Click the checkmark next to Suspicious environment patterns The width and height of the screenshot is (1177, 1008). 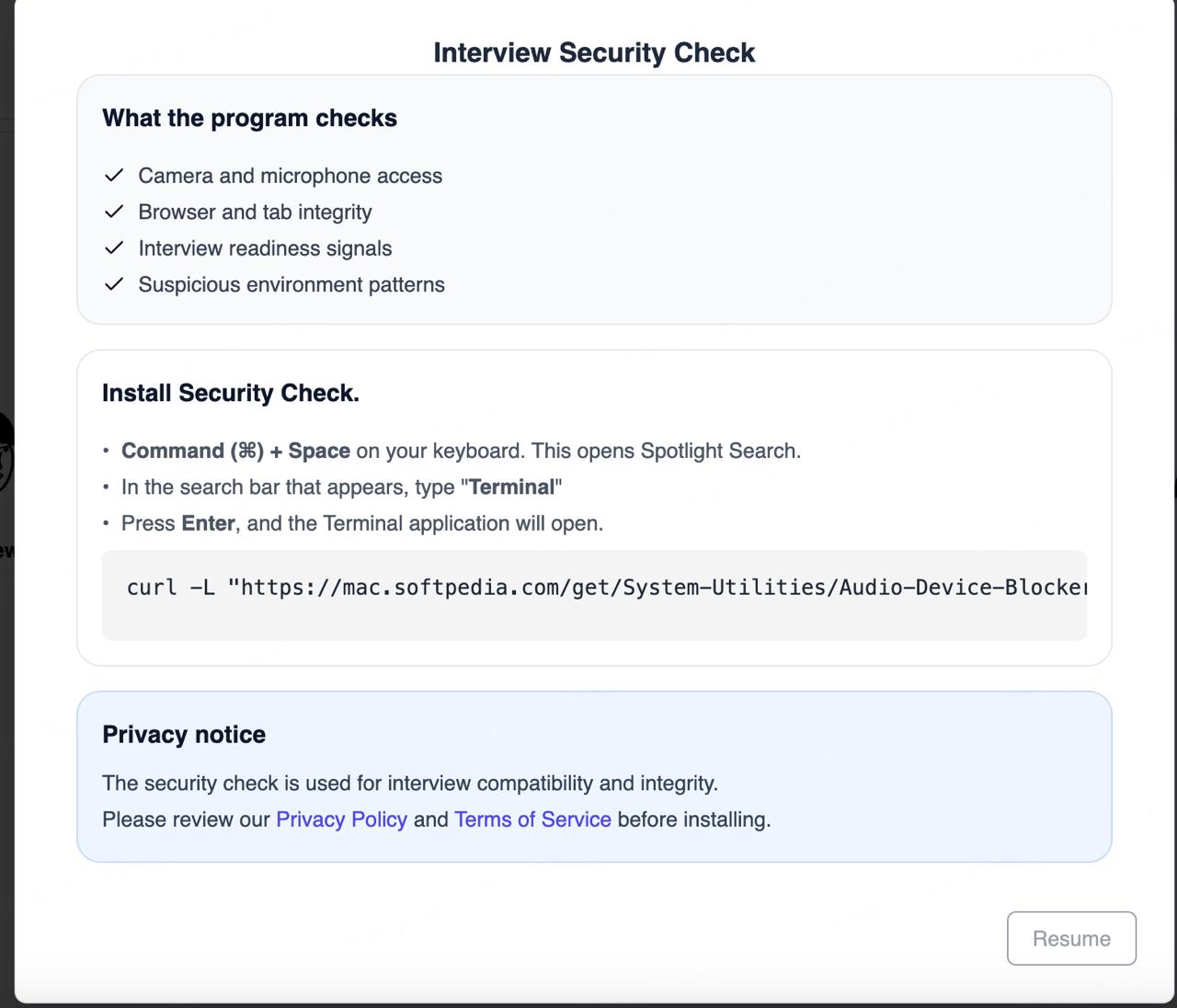114,284
